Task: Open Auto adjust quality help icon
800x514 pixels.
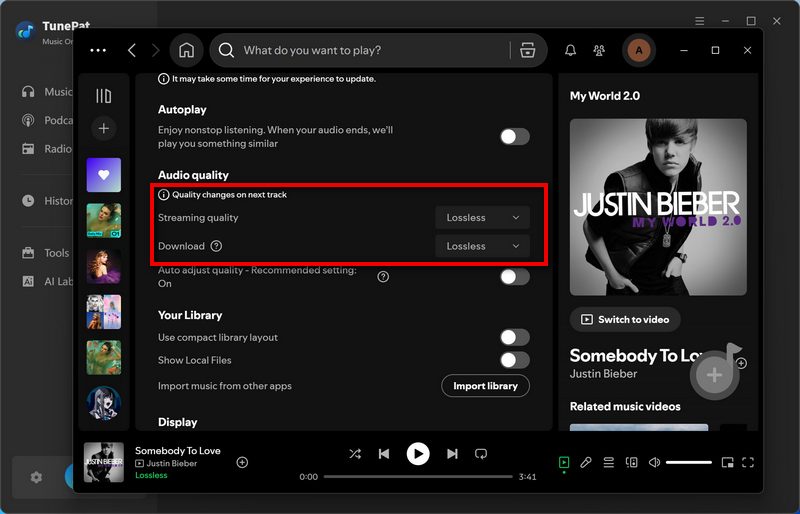Action: tap(383, 277)
